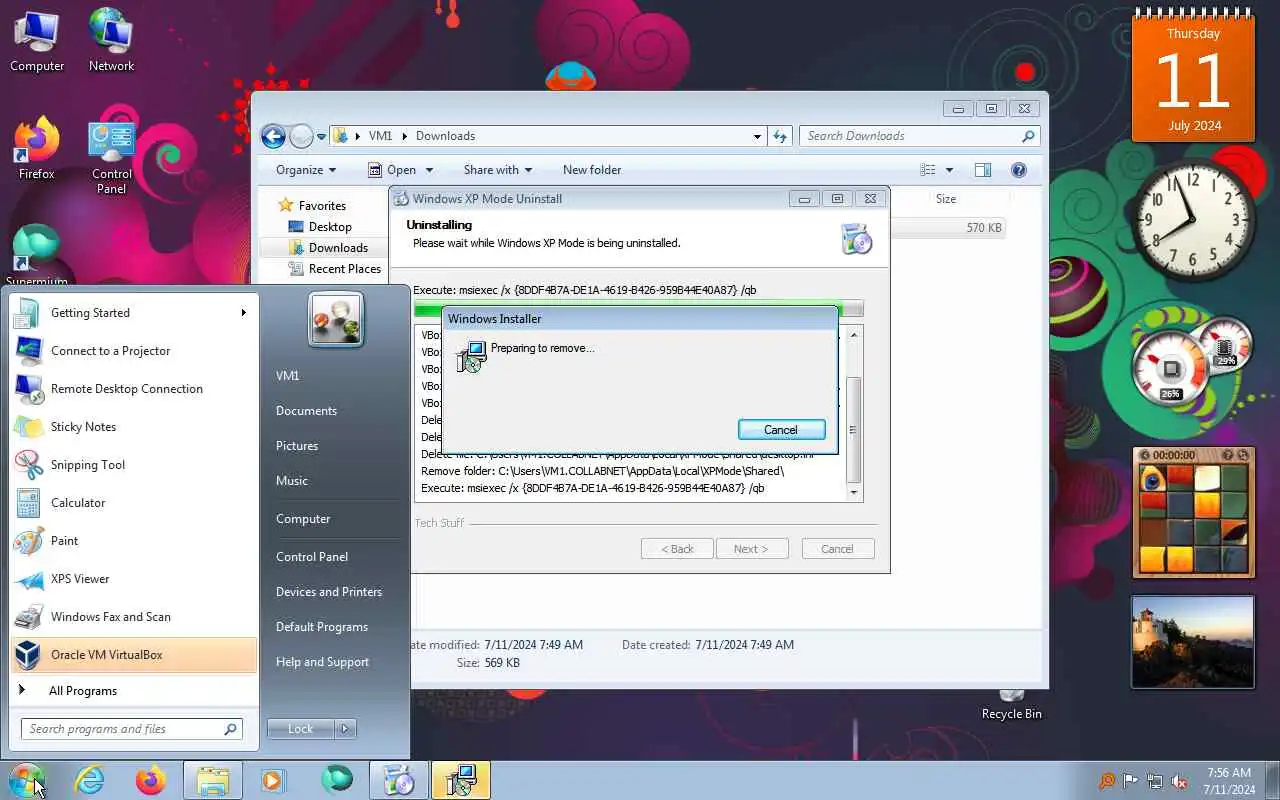
Task: Open Documents from Start menu right pane
Action: pos(306,411)
